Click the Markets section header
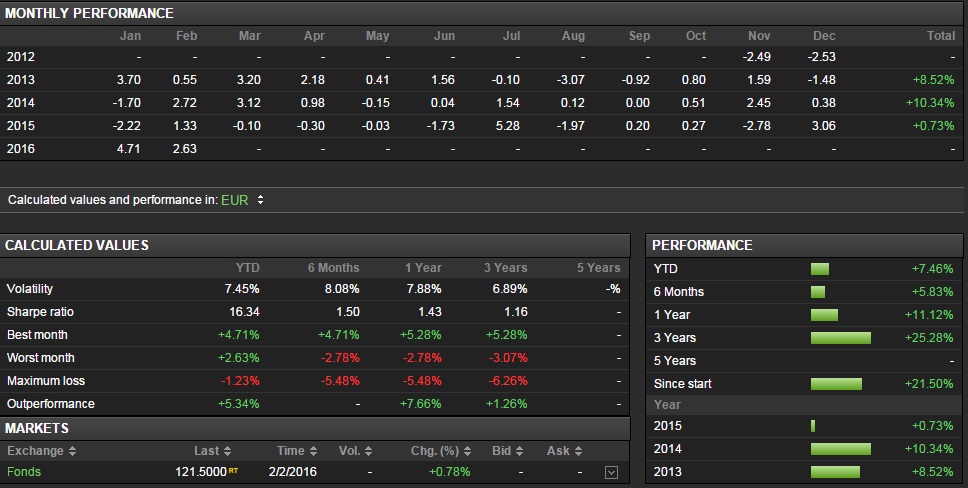 pyautogui.click(x=37, y=428)
